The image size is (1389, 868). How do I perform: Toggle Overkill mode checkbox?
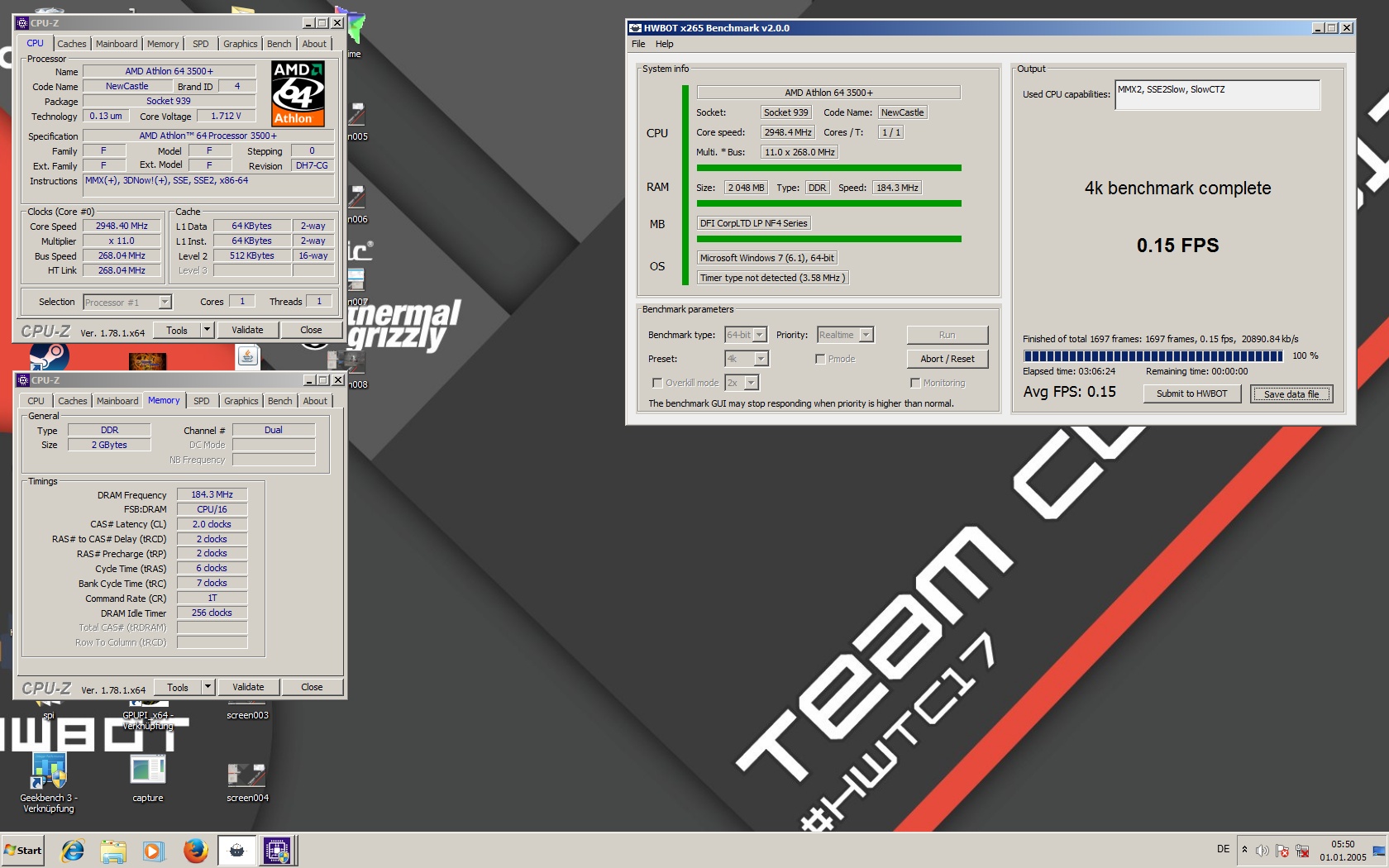tap(657, 383)
